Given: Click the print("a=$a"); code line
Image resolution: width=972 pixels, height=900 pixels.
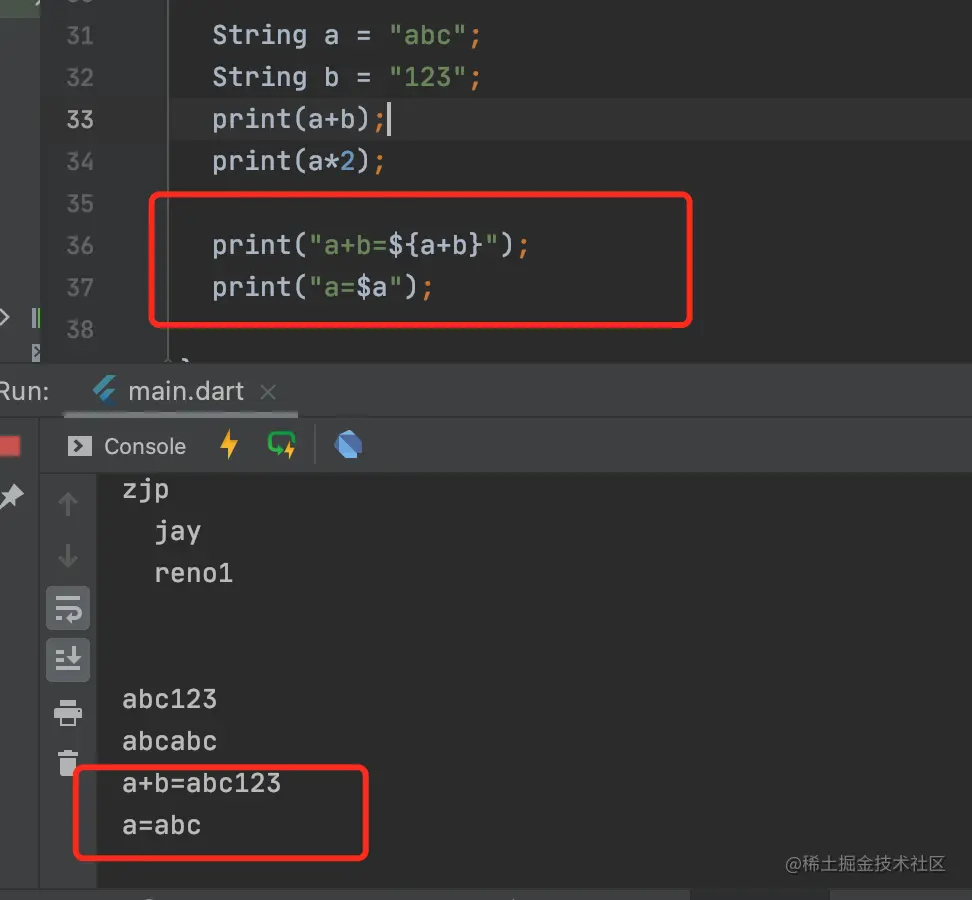Looking at the screenshot, I should [x=322, y=288].
